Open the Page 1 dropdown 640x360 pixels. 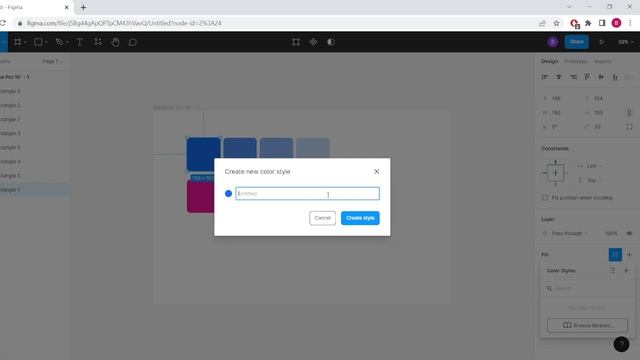pyautogui.click(x=52, y=61)
